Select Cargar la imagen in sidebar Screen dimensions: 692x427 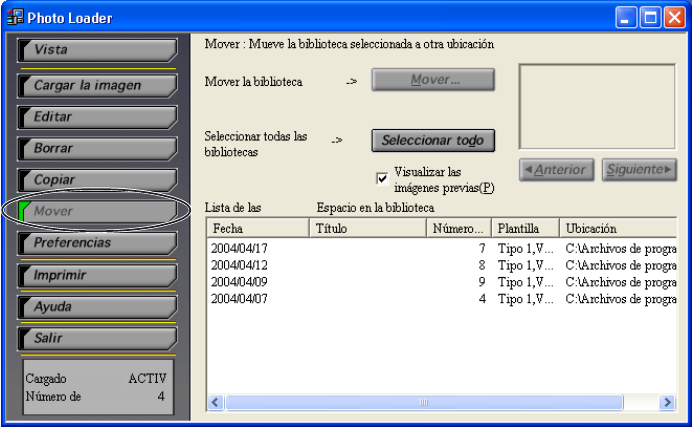[x=97, y=86]
